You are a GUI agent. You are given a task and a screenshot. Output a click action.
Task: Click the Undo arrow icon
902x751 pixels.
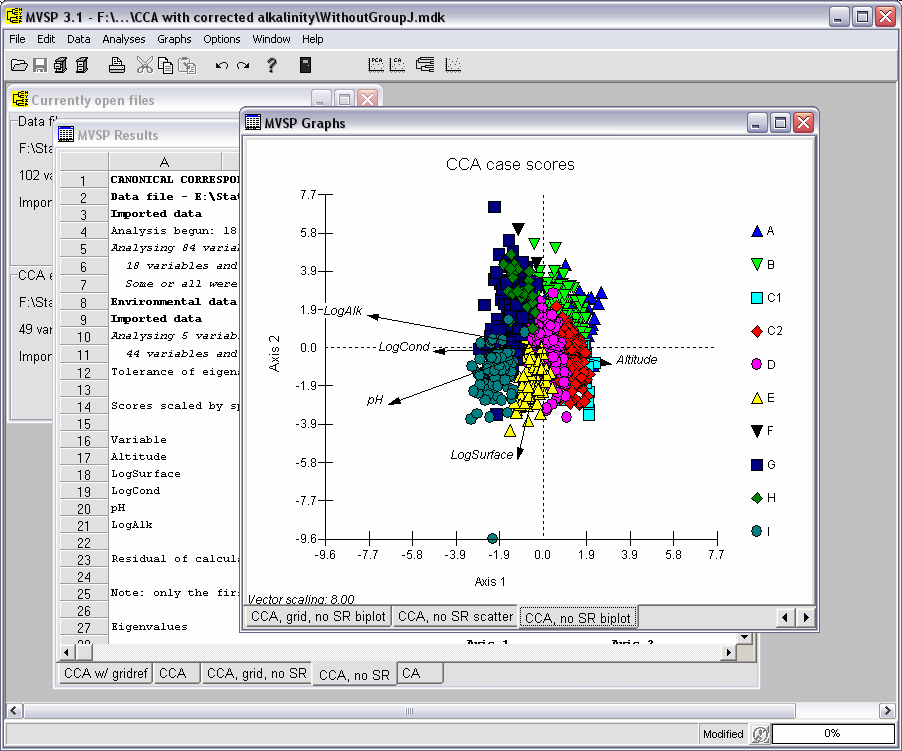click(221, 65)
